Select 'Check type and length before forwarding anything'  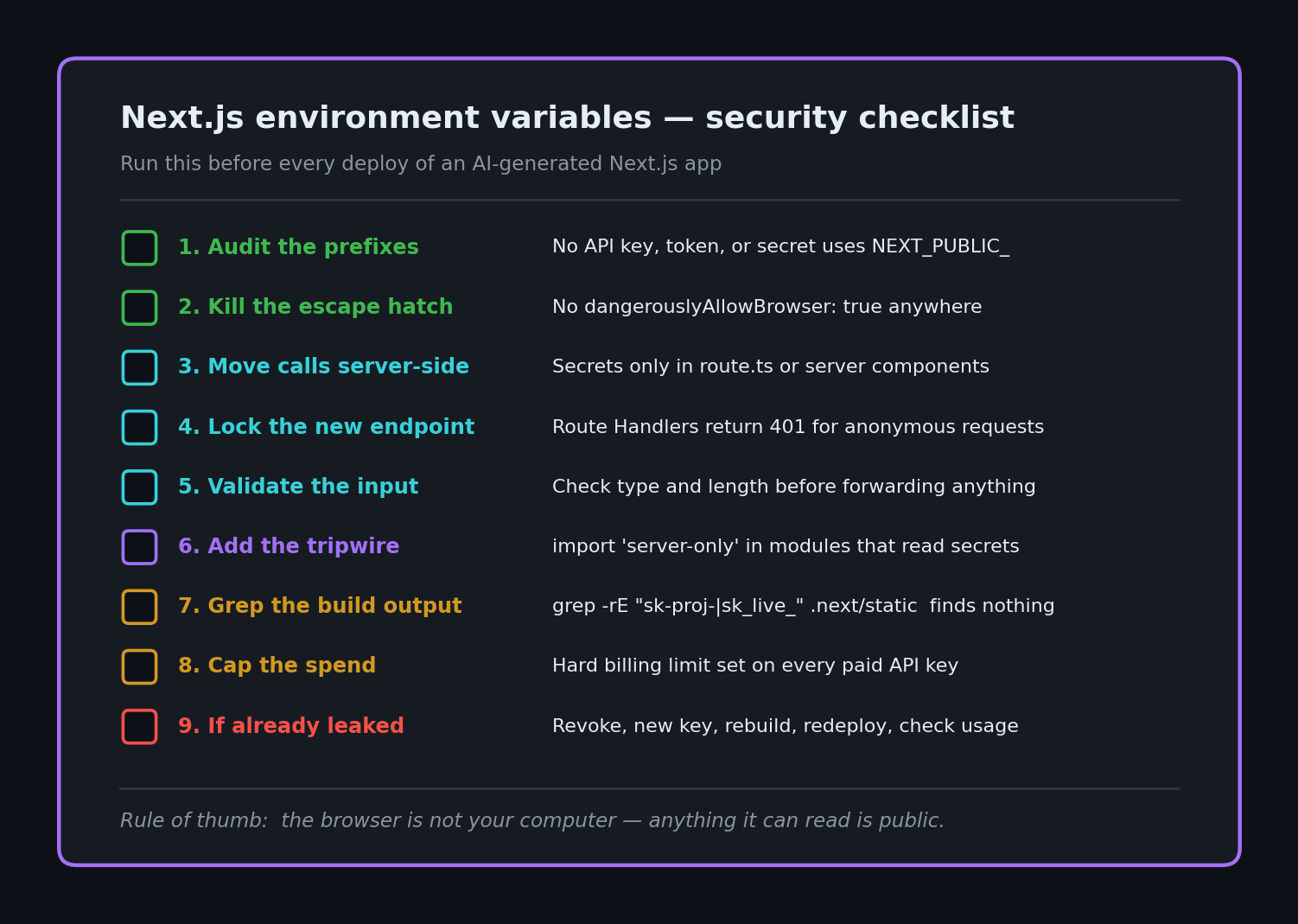click(793, 487)
